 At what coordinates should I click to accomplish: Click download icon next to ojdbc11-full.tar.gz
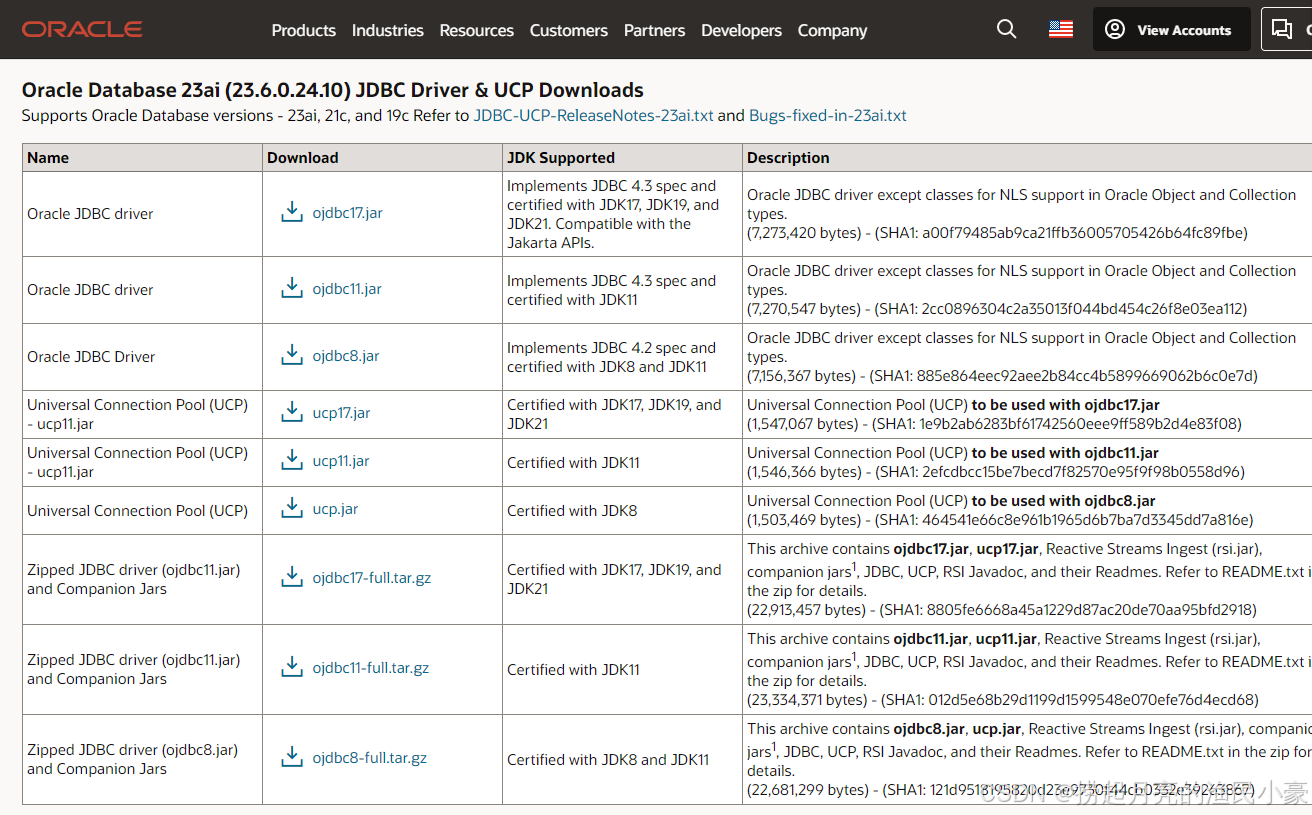[292, 667]
